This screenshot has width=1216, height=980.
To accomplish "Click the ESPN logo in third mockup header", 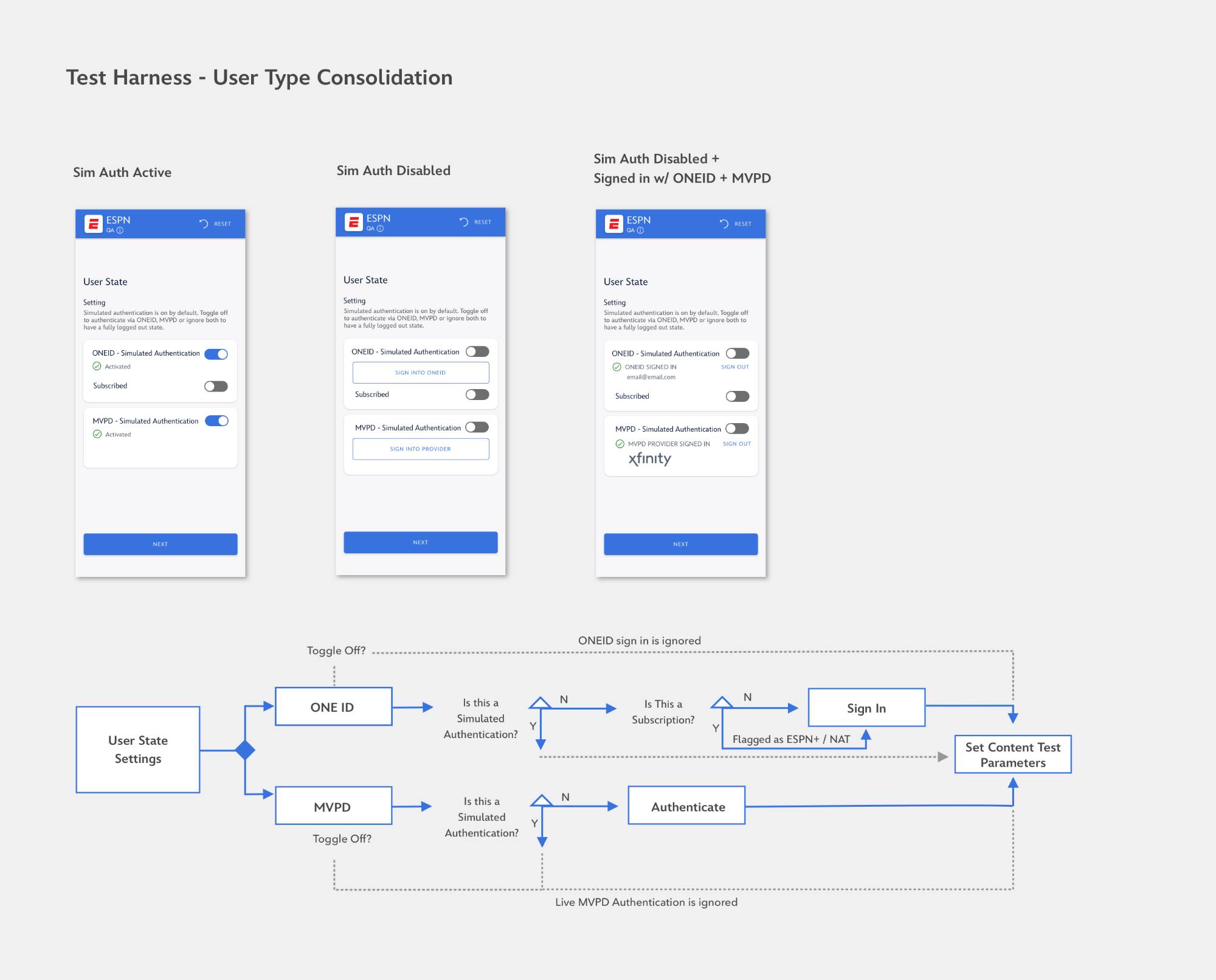I will coord(613,224).
